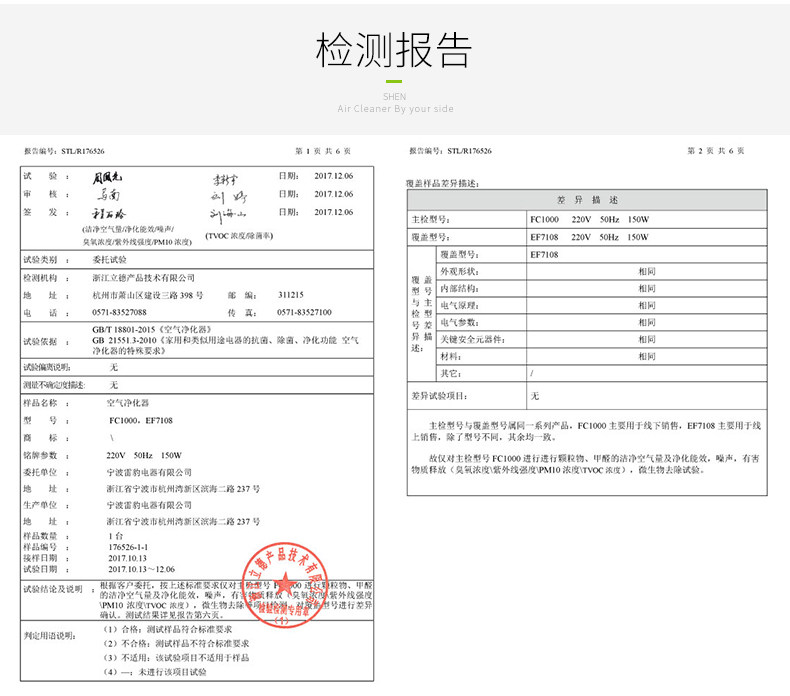Select line '(1) 合格：测试样品符合标准要求'
The width and height of the screenshot is (790, 696).
point(168,629)
